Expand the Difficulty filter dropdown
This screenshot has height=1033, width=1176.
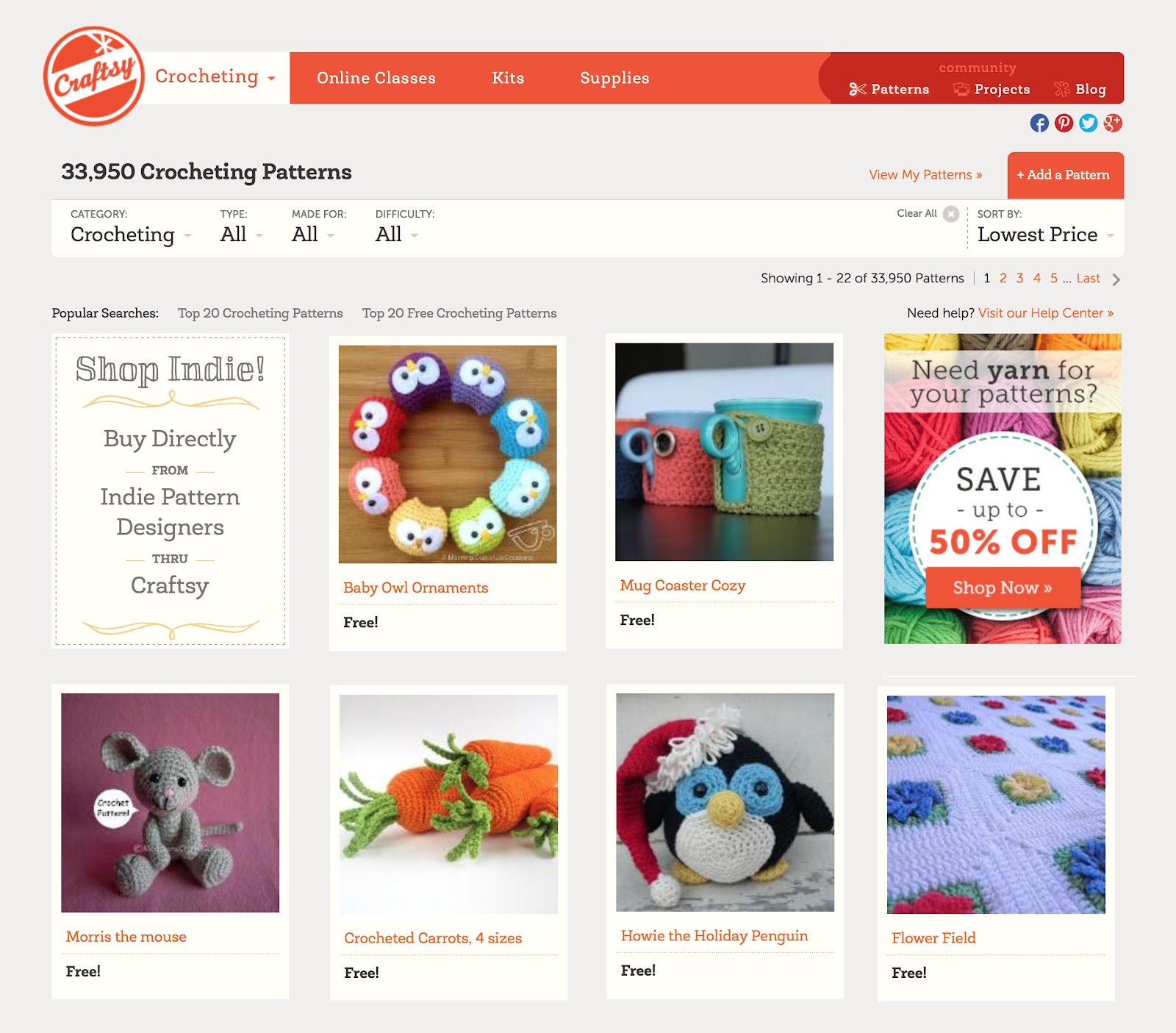coord(397,235)
